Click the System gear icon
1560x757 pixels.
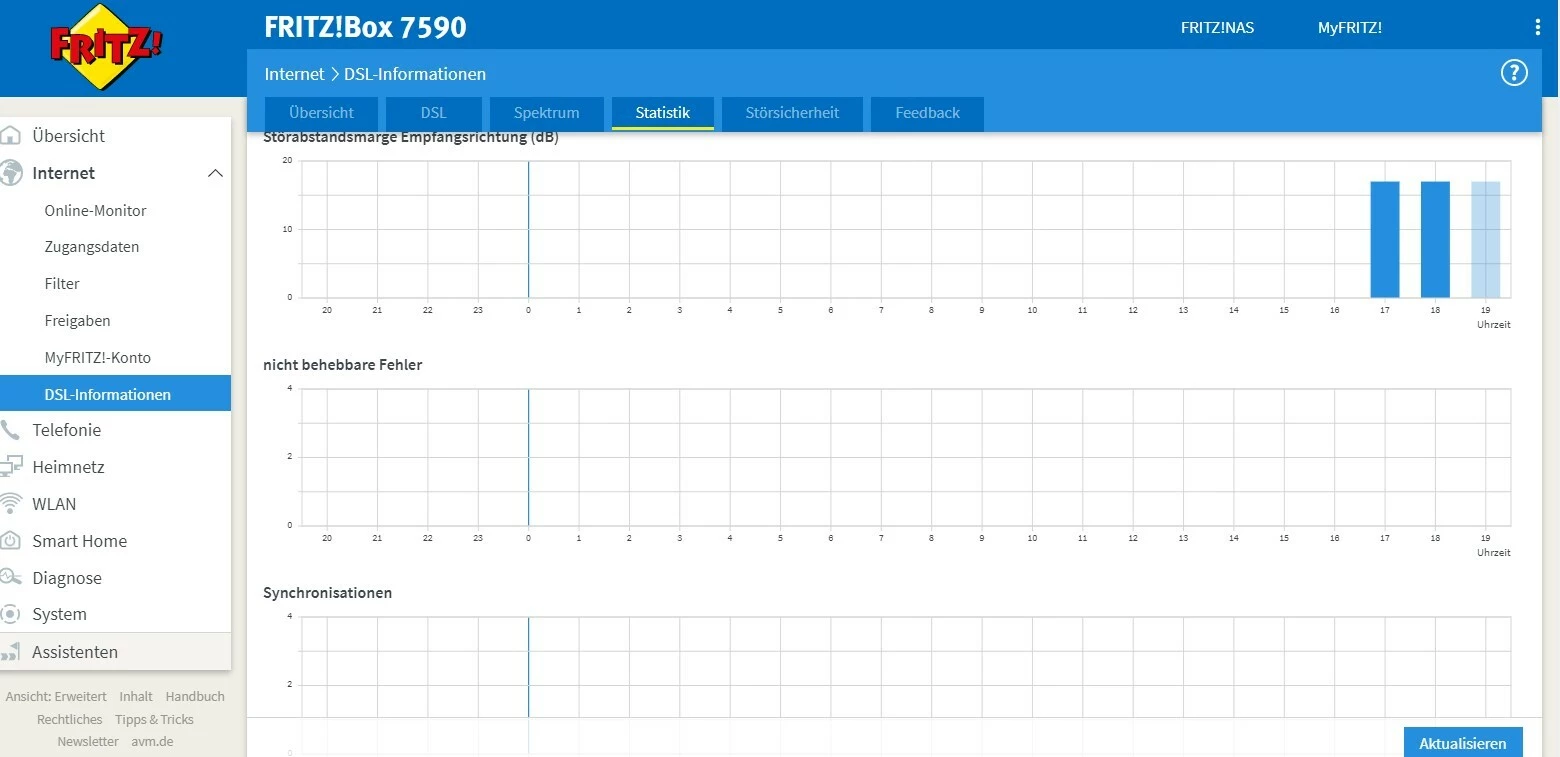click(x=11, y=614)
